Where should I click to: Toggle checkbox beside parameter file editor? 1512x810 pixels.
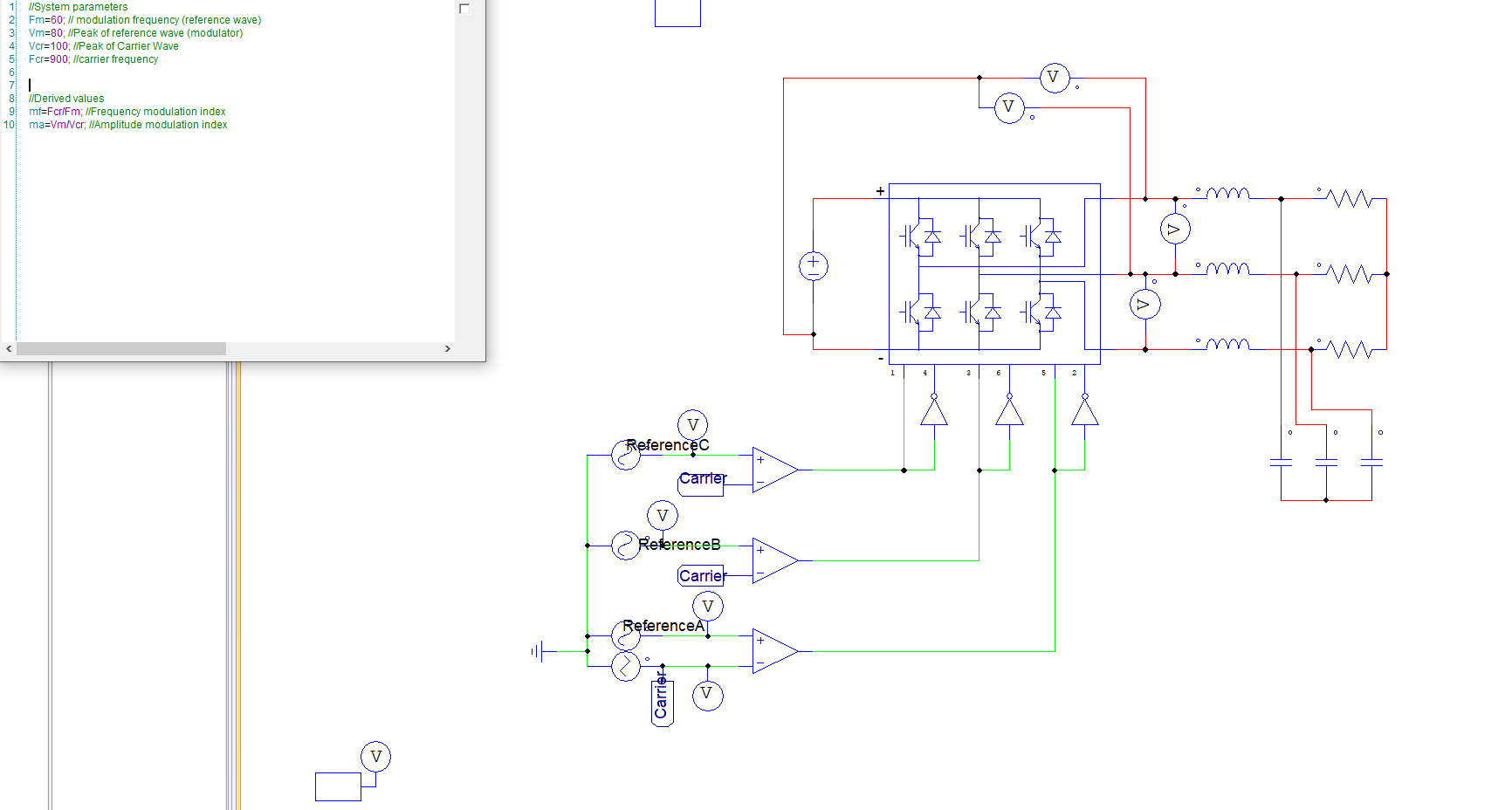pyautogui.click(x=464, y=9)
